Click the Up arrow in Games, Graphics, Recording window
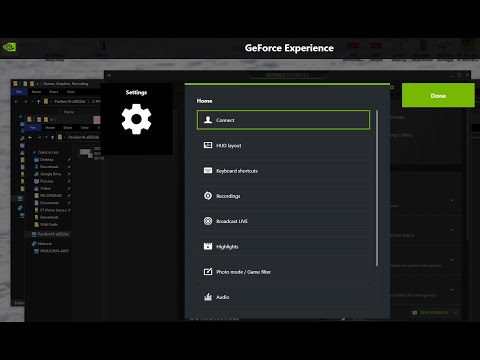 (x=39, y=101)
